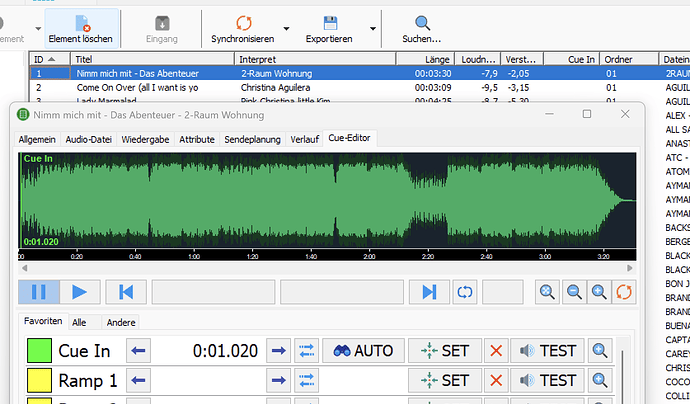Sort by the Interpret column header

point(315,59)
